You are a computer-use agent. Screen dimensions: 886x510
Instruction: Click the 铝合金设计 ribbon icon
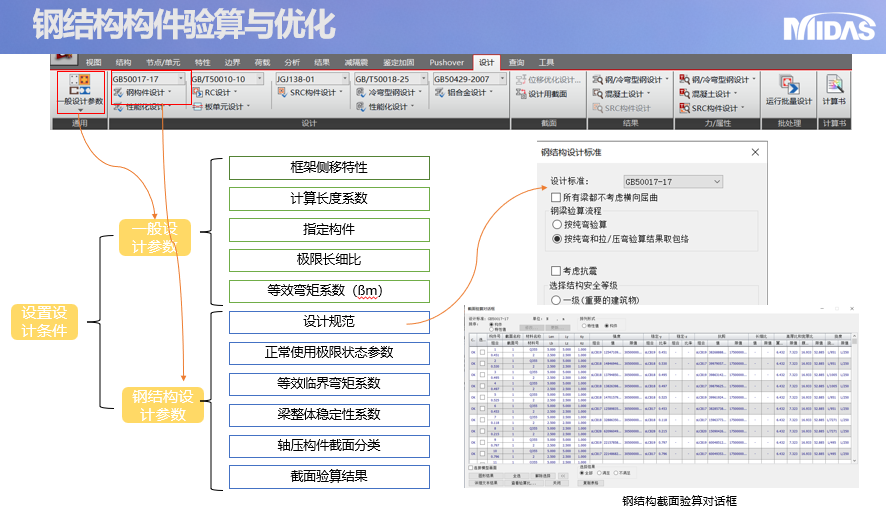coord(460,93)
